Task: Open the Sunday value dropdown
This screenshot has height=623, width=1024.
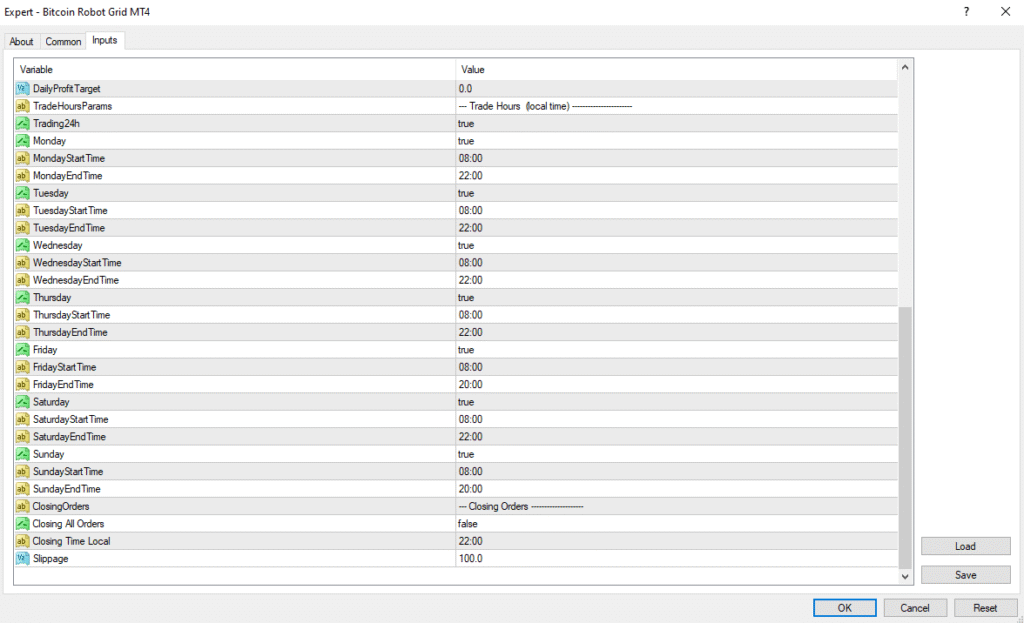Action: pyautogui.click(x=675, y=454)
